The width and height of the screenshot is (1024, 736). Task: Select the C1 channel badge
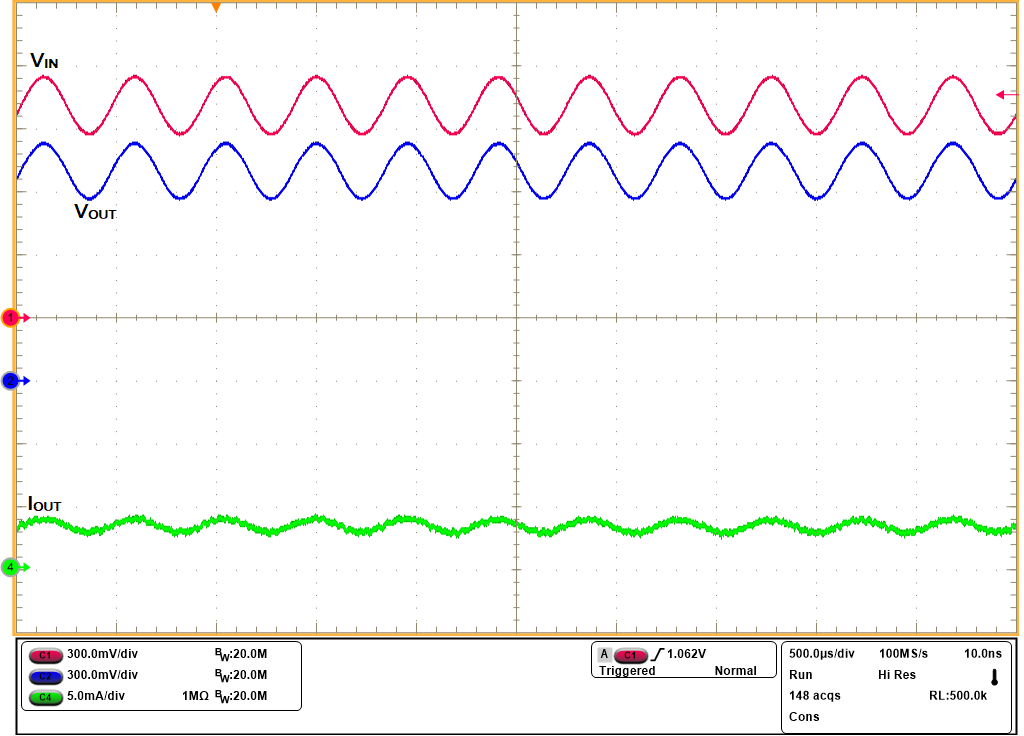pyautogui.click(x=45, y=656)
